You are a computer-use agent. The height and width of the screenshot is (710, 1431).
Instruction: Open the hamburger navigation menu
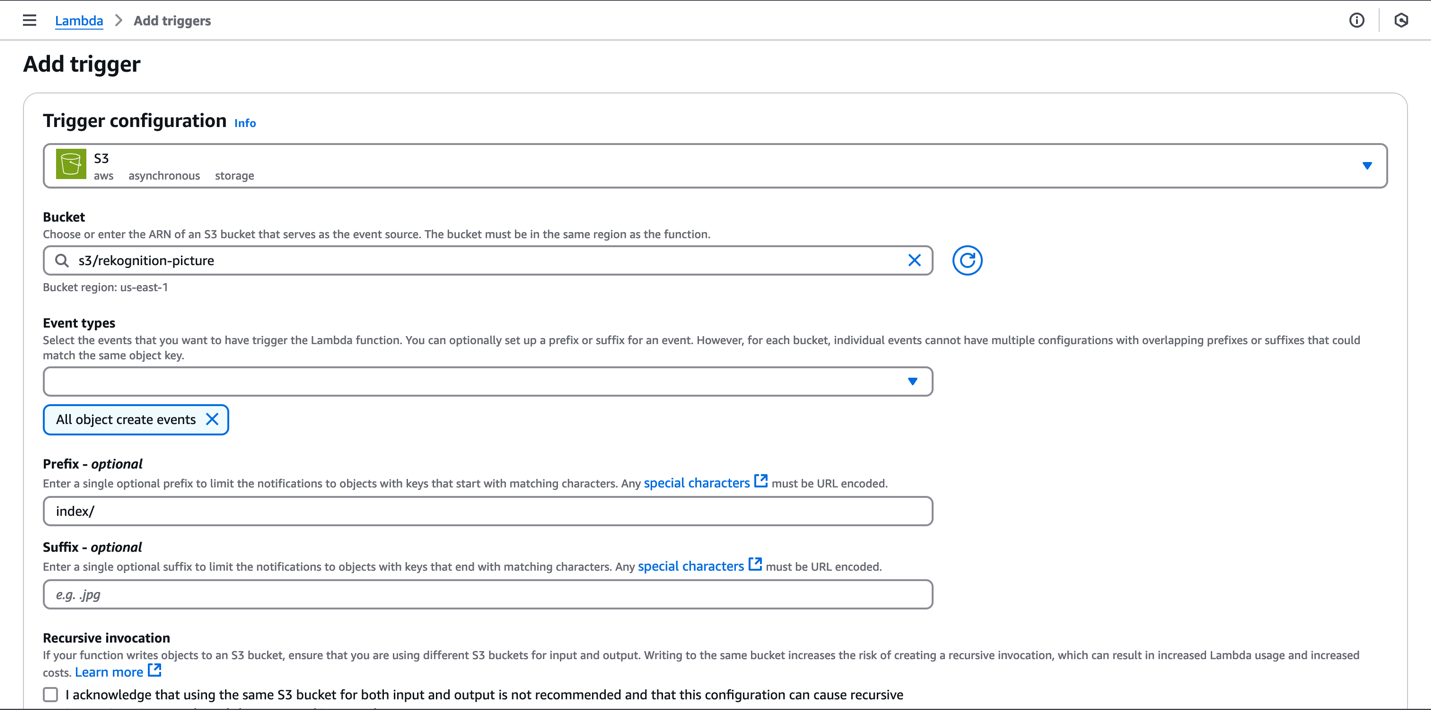[x=29, y=20]
